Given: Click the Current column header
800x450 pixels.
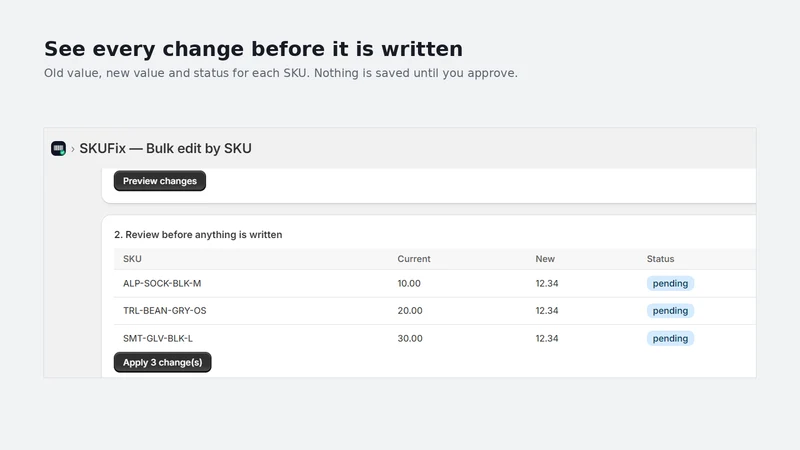Looking at the screenshot, I should point(414,259).
